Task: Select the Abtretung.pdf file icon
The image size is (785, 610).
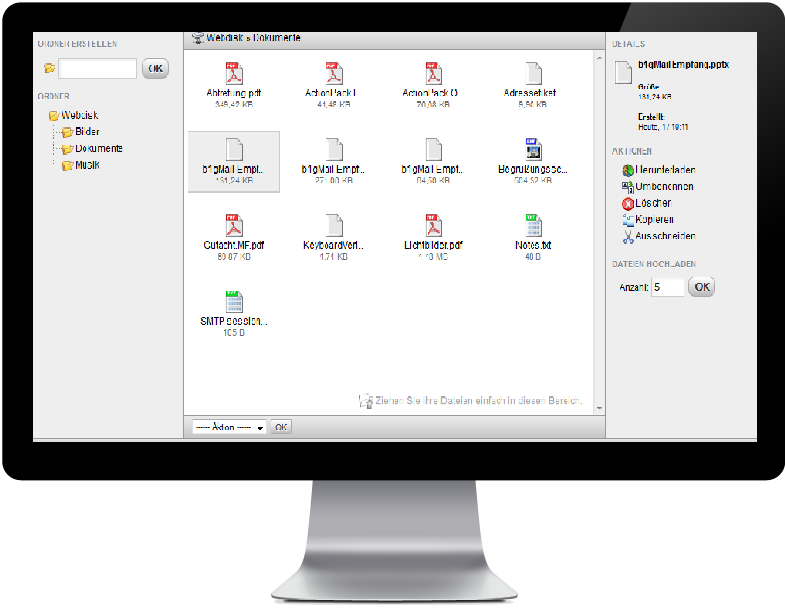Action: (x=234, y=73)
